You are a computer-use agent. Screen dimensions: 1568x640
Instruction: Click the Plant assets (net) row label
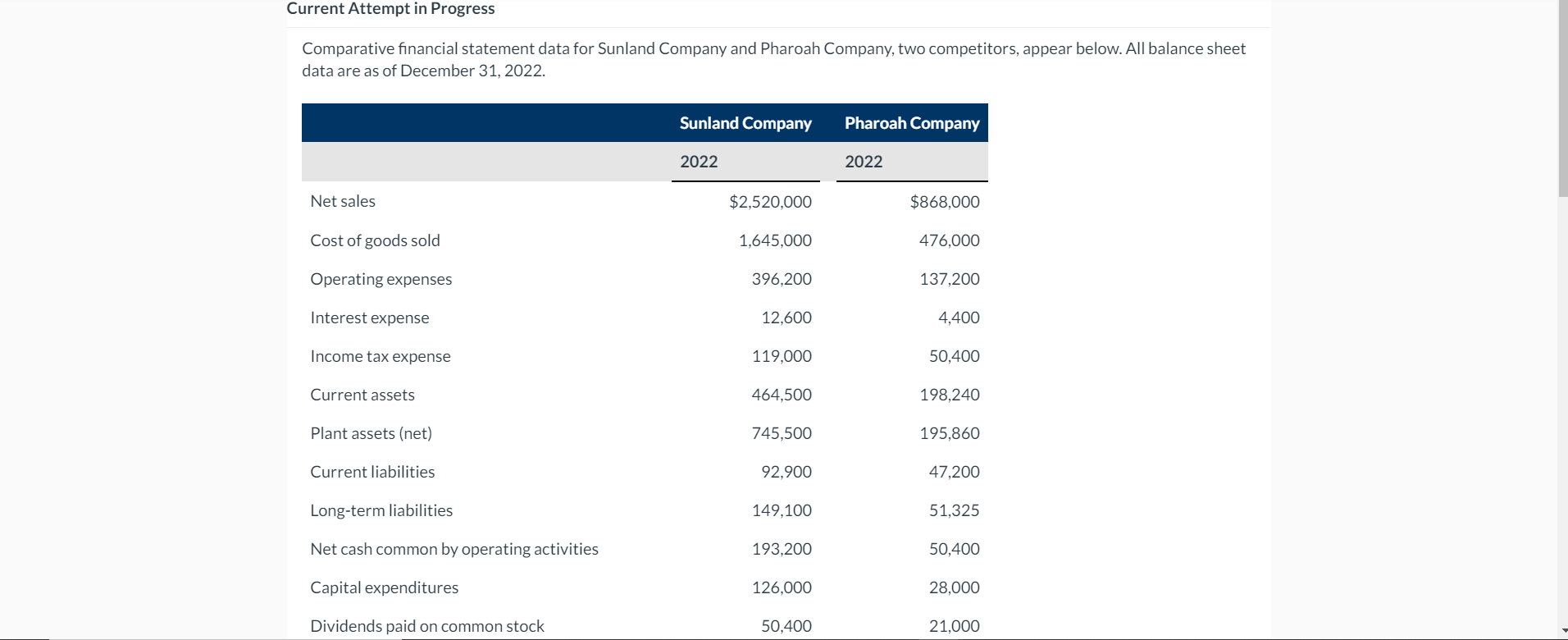pyautogui.click(x=371, y=433)
